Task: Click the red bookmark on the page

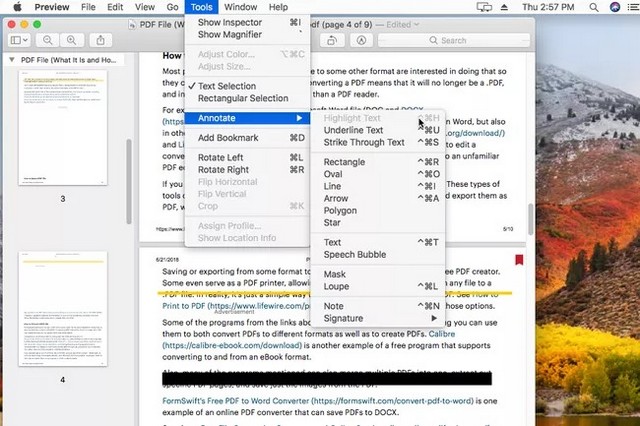Action: [x=519, y=260]
